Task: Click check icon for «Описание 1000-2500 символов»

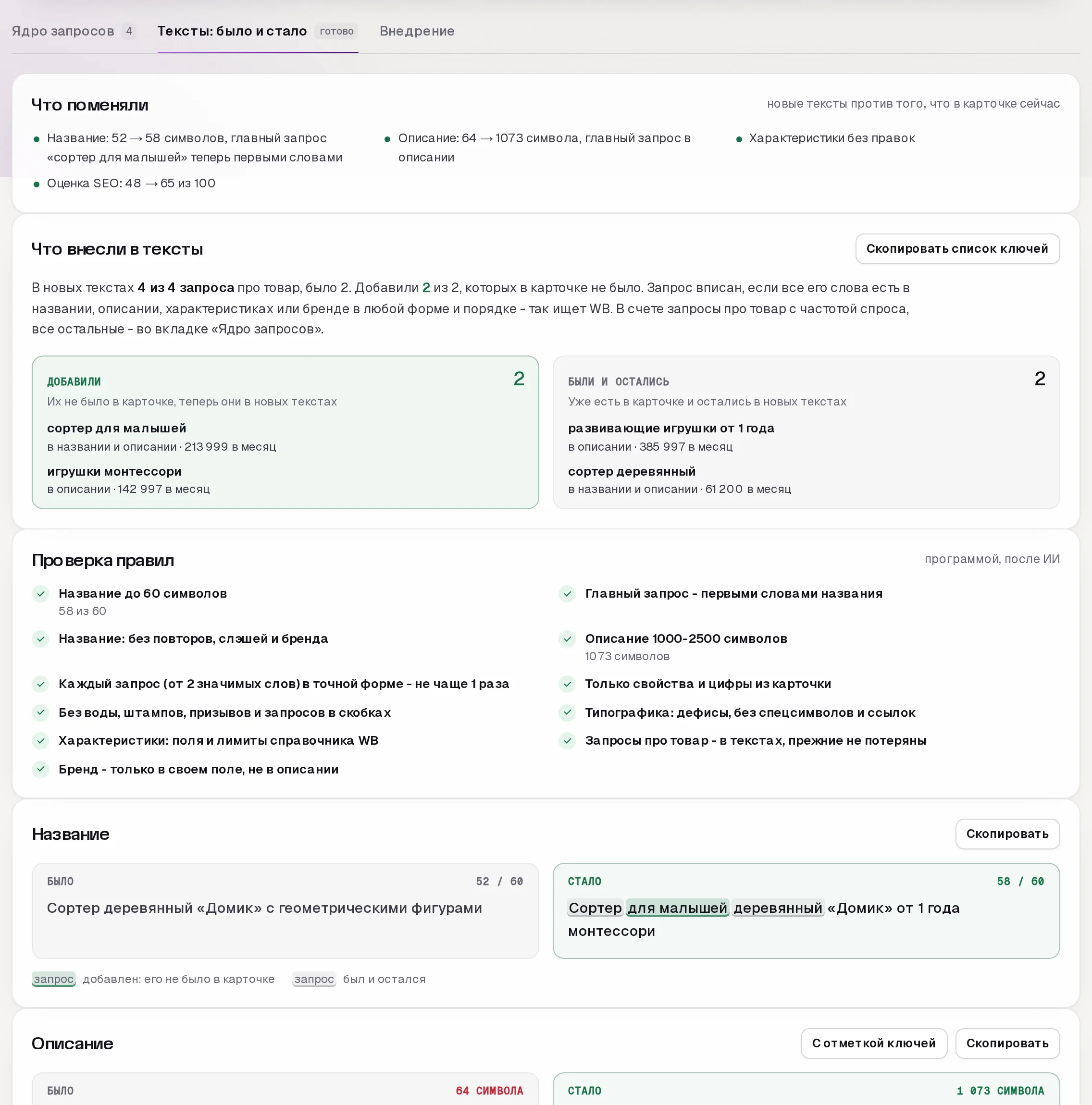Action: 567,639
